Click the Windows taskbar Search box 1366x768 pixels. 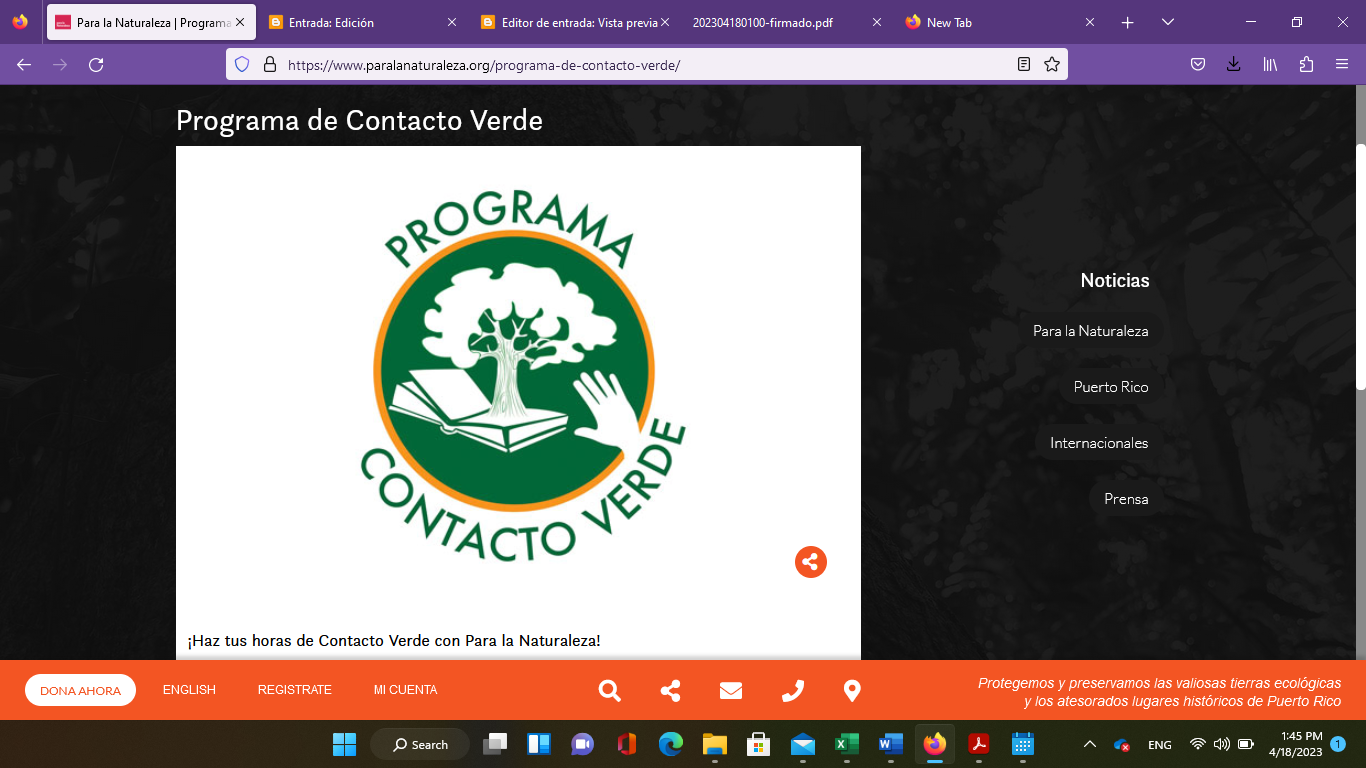[x=420, y=744]
